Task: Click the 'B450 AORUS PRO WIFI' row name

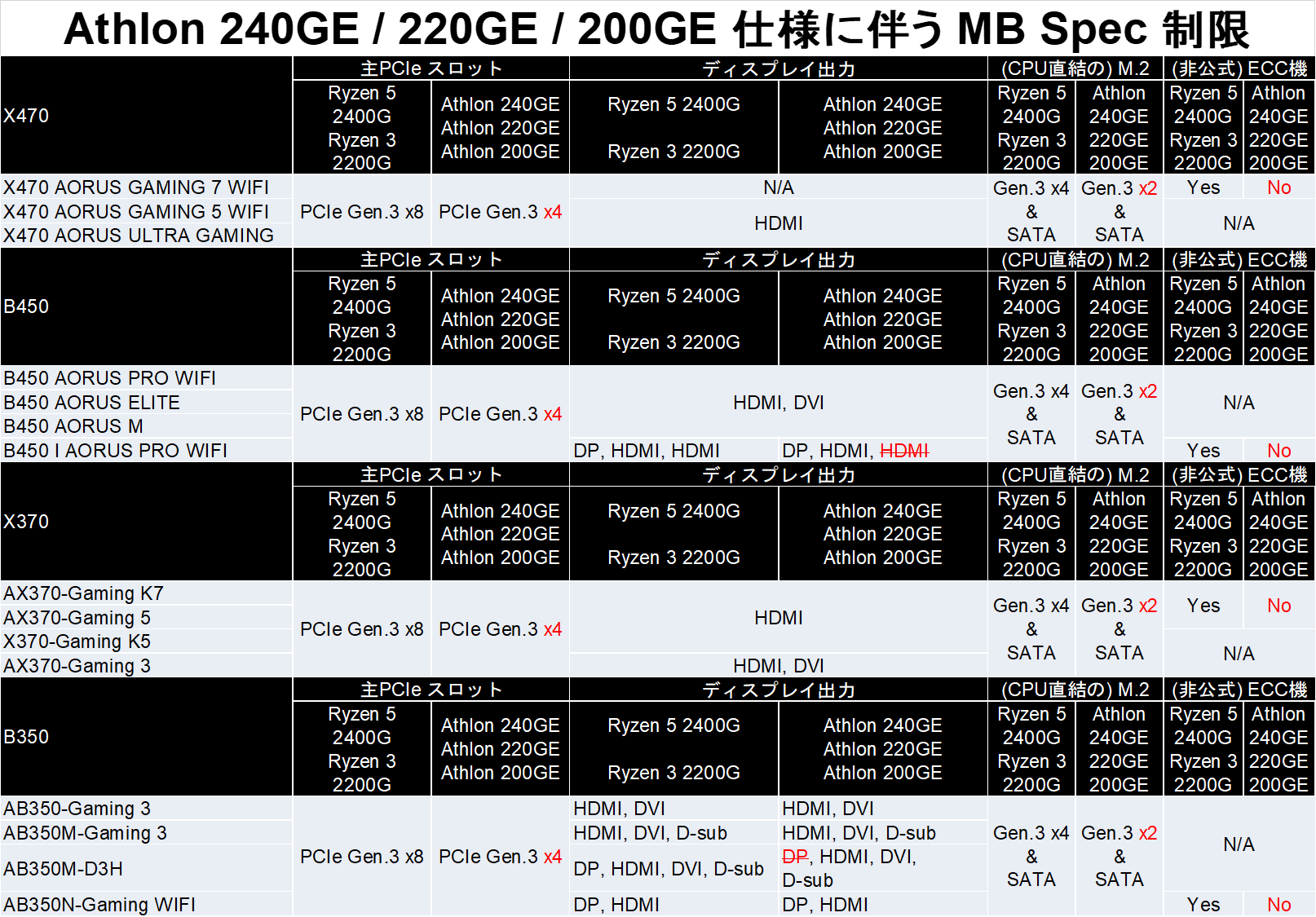Action: pos(110,378)
